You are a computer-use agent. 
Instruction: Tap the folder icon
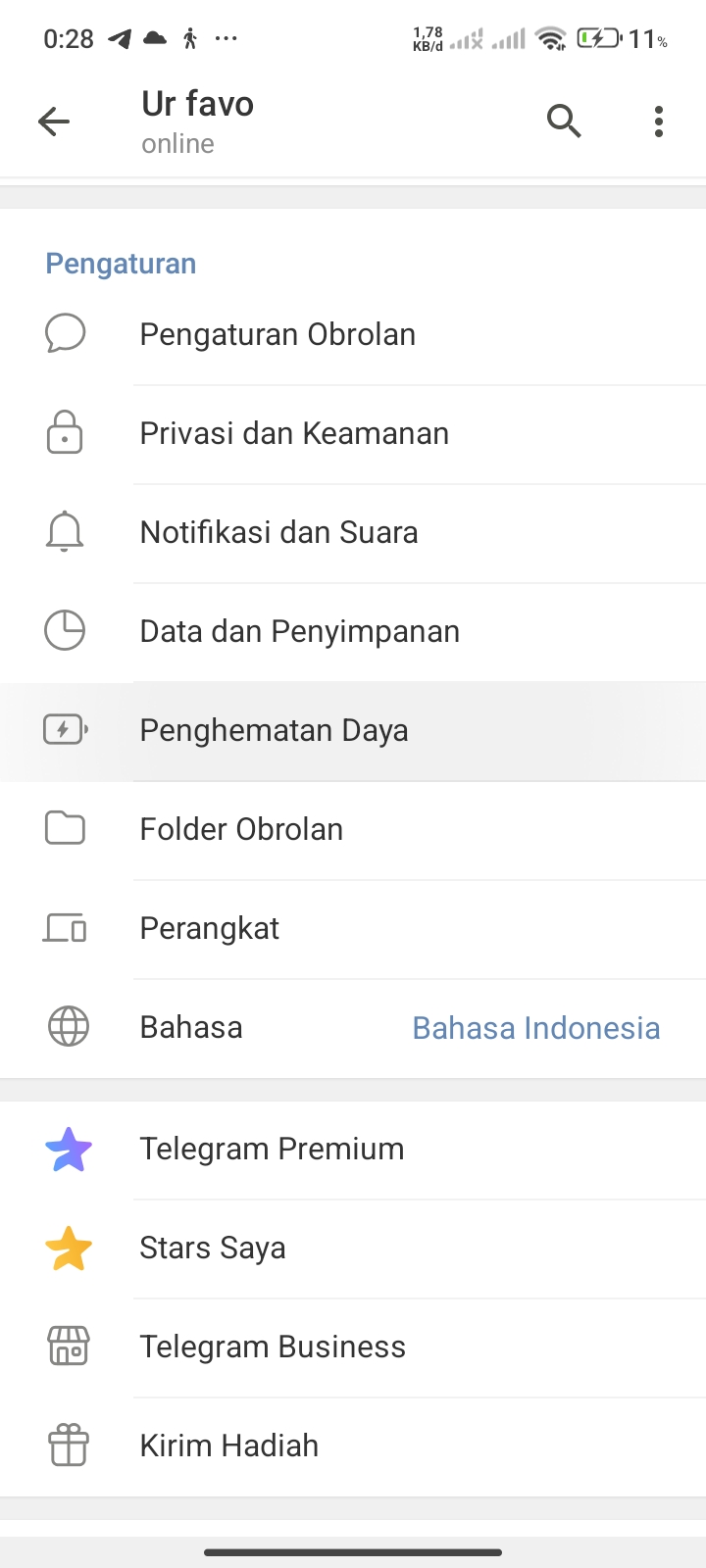65,829
